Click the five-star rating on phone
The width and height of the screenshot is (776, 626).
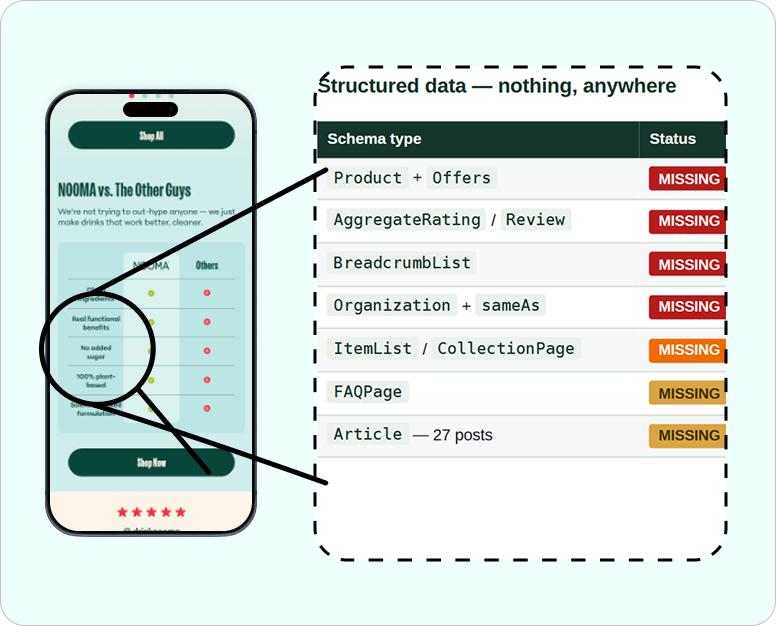coord(151,512)
